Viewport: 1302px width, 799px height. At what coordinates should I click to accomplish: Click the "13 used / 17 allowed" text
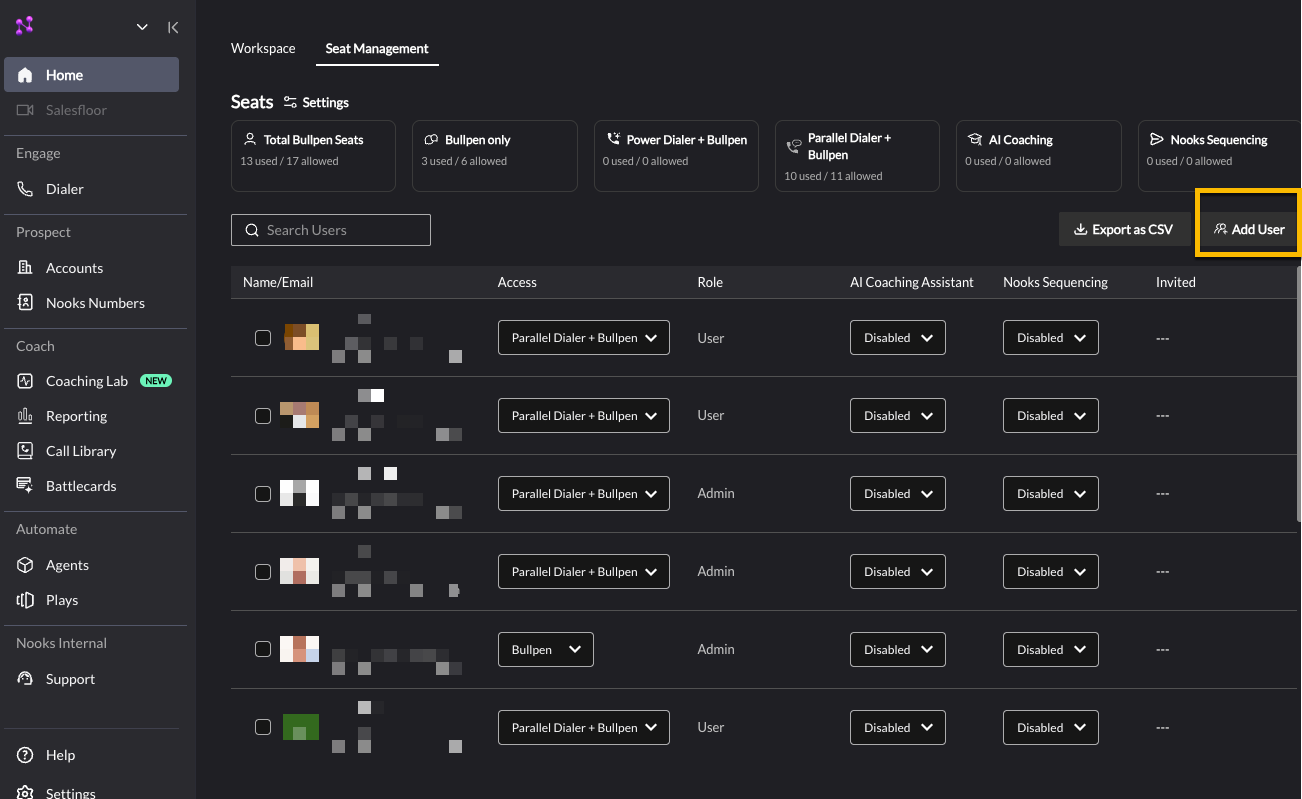(x=290, y=161)
